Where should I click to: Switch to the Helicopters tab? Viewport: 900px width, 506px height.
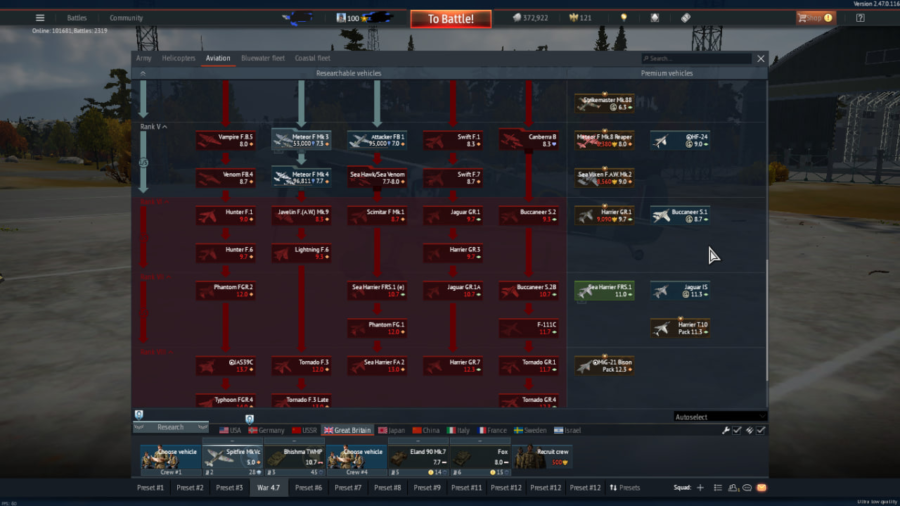pyautogui.click(x=179, y=59)
